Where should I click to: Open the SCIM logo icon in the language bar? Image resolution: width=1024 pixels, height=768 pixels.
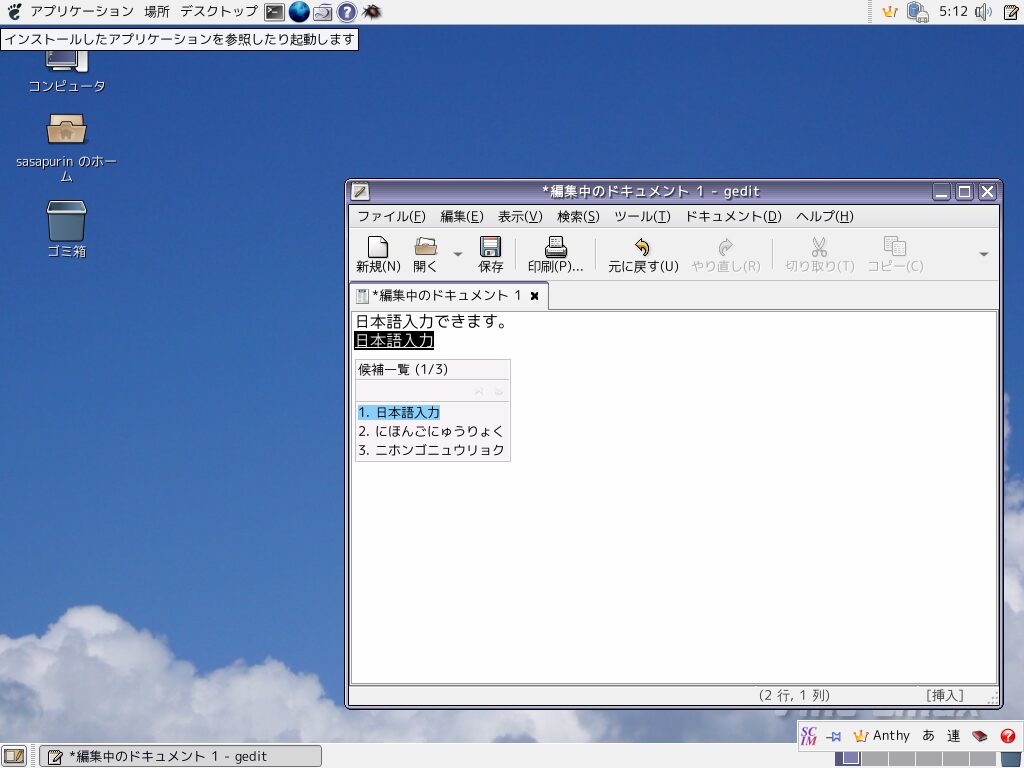click(808, 736)
